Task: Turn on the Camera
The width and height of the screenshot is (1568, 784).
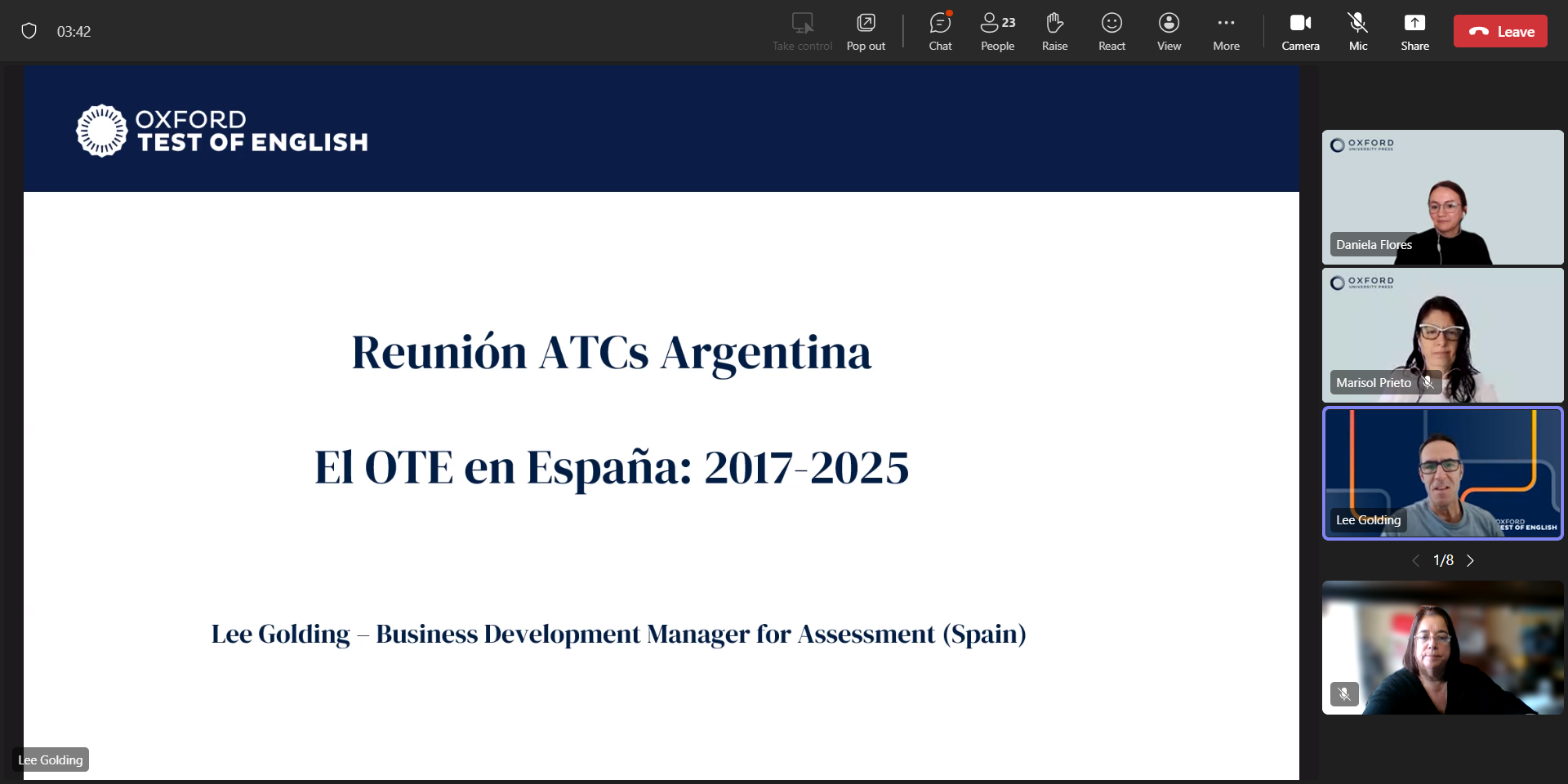Action: click(1300, 32)
